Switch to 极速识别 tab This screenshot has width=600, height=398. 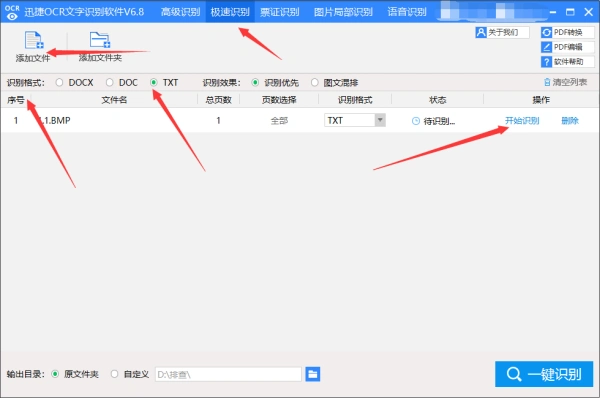(230, 12)
